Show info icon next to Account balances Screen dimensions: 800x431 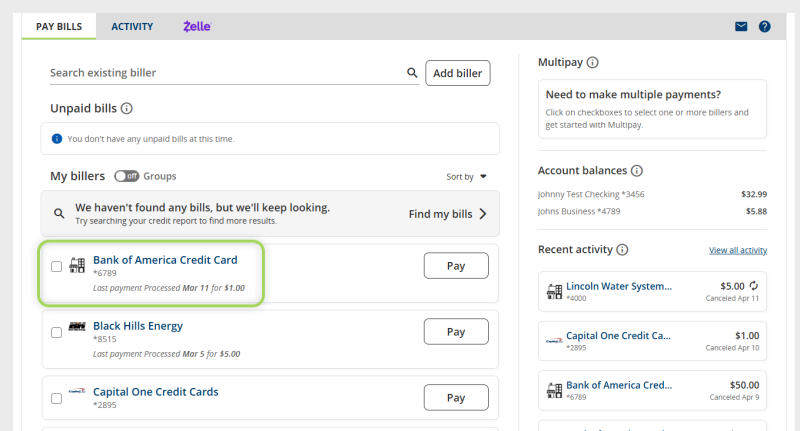point(637,170)
